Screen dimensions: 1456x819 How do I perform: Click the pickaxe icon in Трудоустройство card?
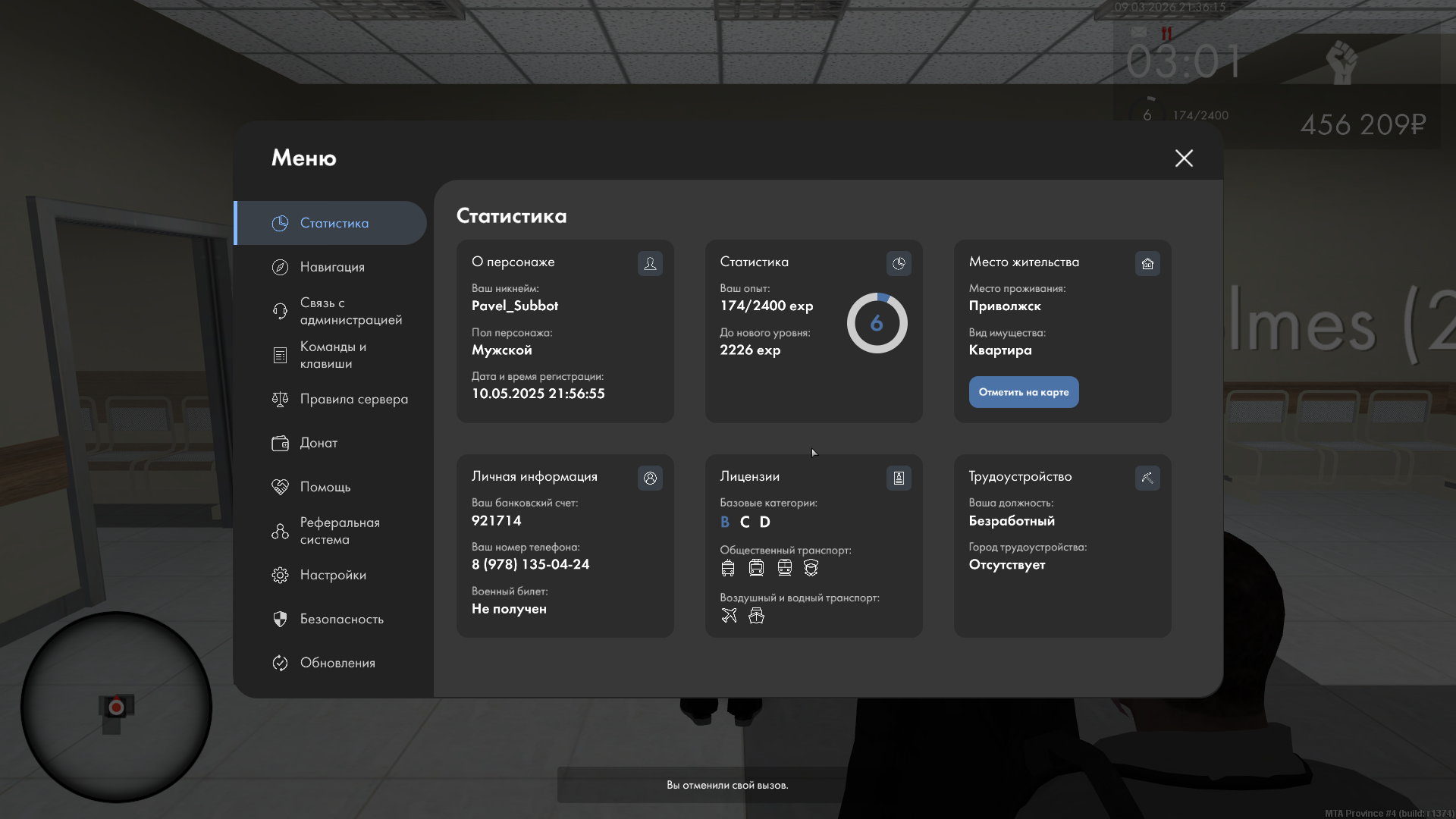(1147, 478)
